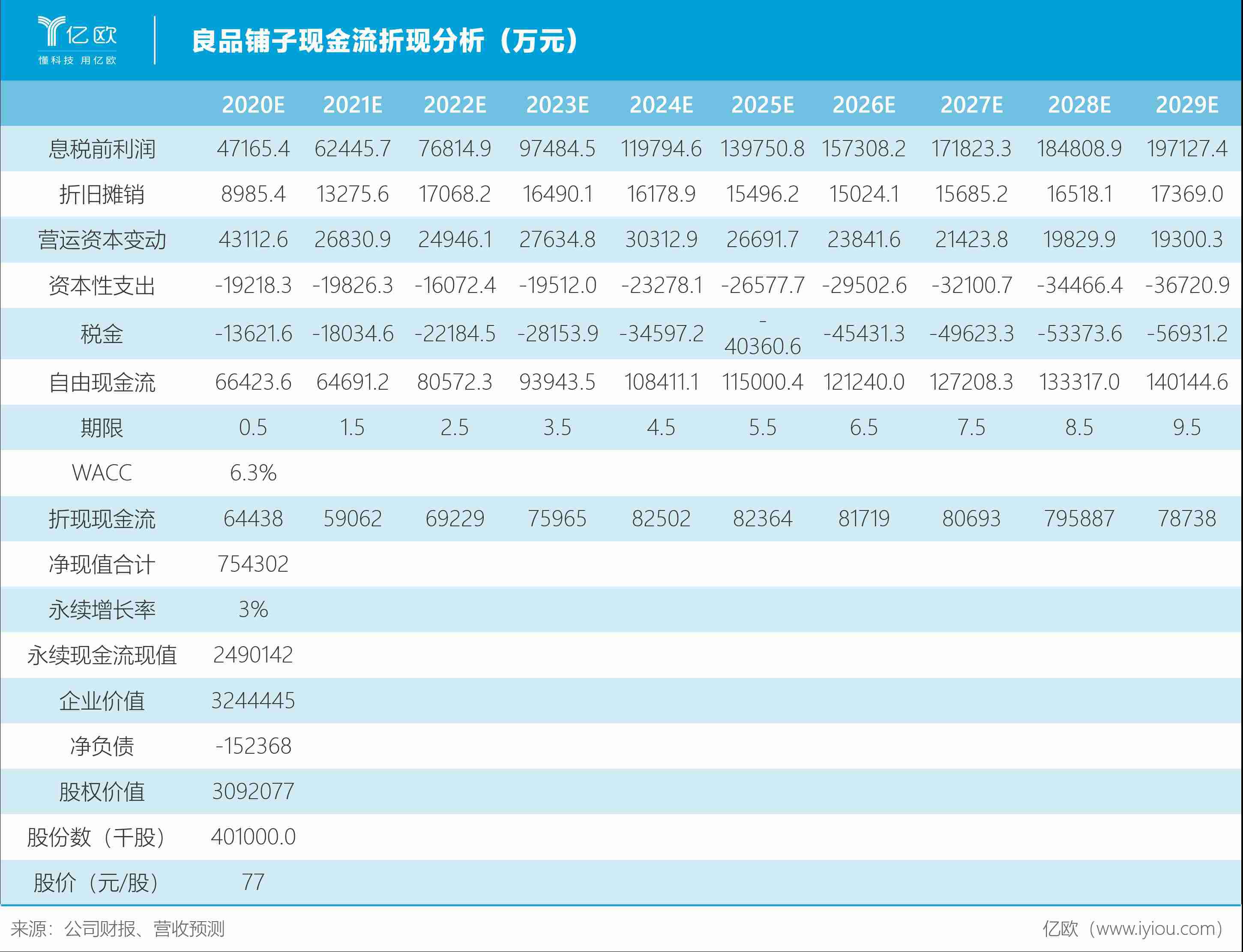This screenshot has height=952, width=1243.
Task: Click tax value -13621.6
Action: click(x=253, y=333)
